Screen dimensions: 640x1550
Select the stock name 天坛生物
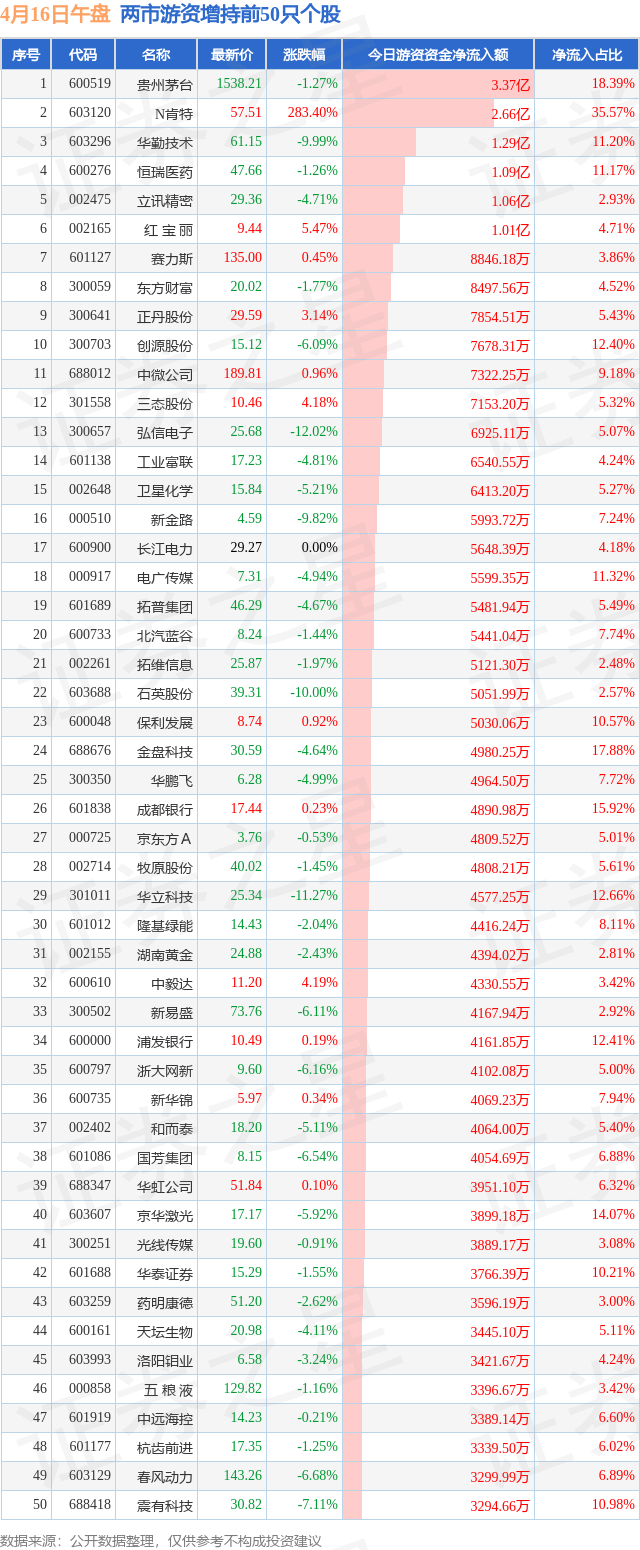click(x=165, y=1331)
